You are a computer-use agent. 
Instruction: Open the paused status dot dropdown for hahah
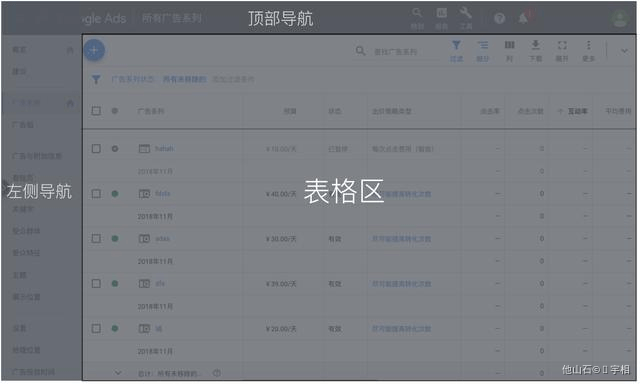point(115,149)
